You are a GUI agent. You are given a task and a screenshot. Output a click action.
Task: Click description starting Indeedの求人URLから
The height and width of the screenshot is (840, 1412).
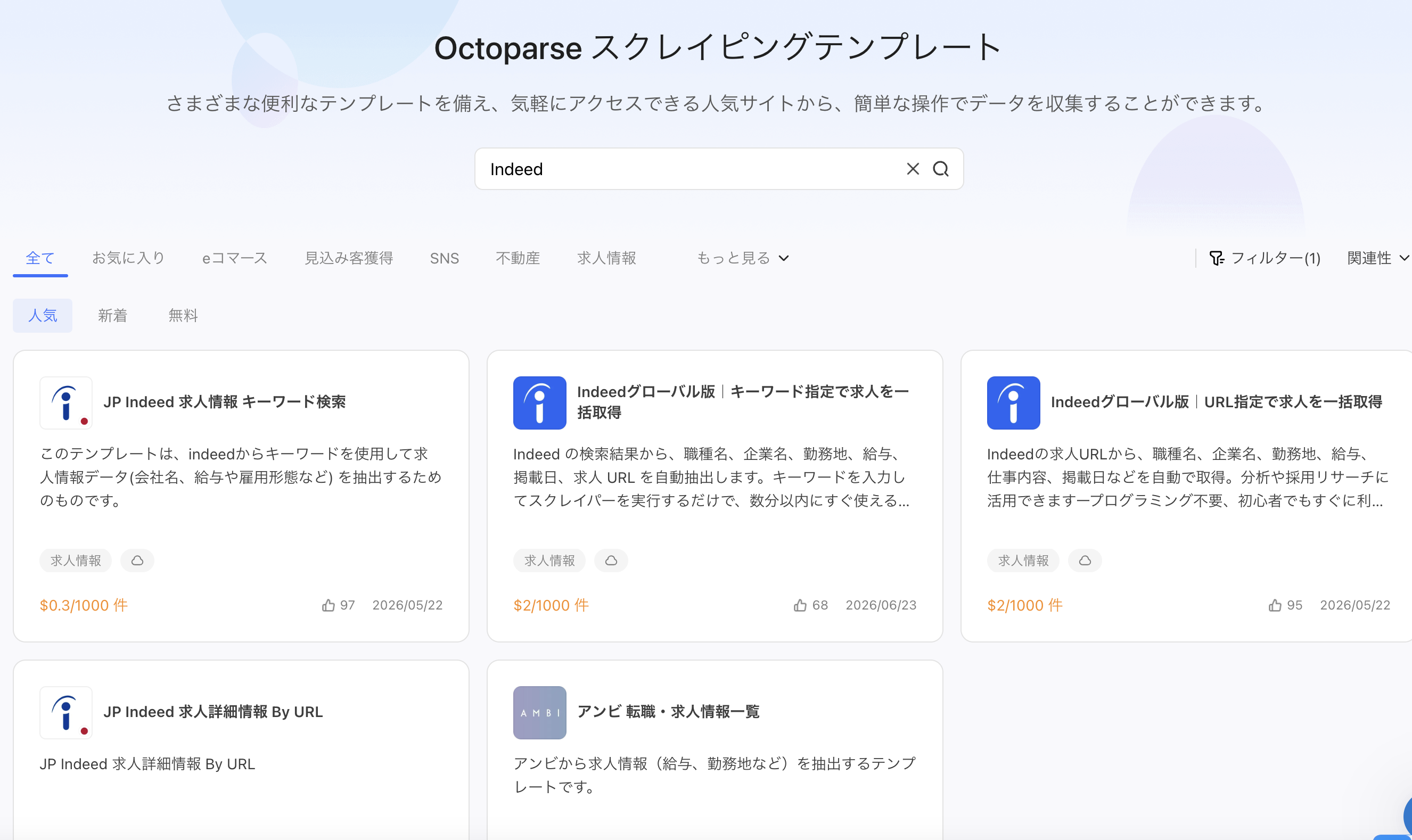pyautogui.click(x=1188, y=476)
